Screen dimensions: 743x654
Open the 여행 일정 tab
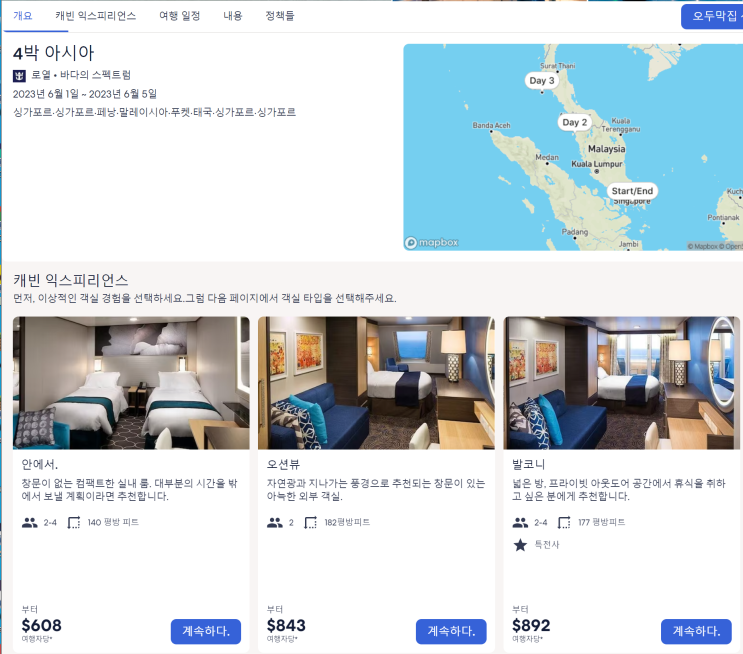(180, 16)
